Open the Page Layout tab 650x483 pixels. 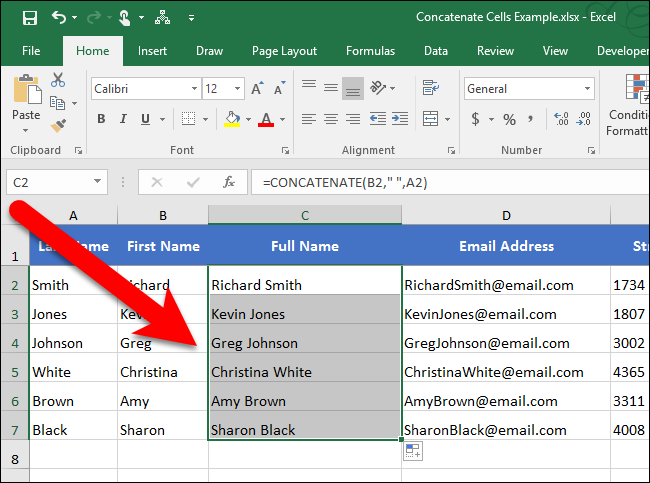click(284, 51)
